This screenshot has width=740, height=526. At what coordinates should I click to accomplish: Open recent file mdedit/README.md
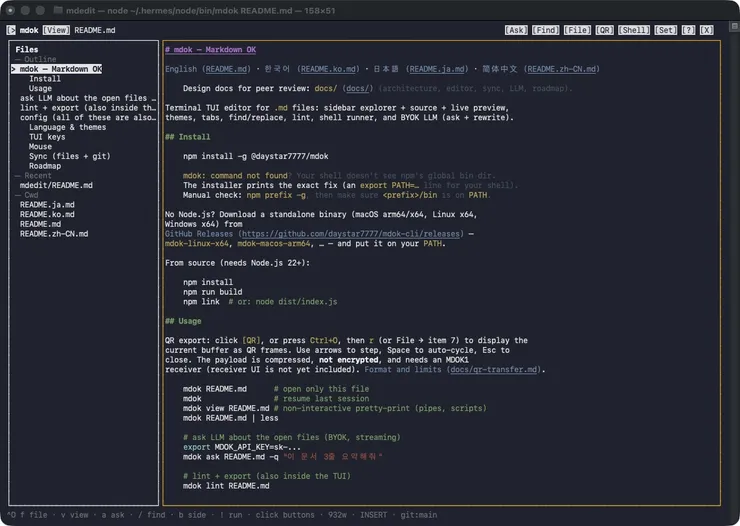point(56,185)
